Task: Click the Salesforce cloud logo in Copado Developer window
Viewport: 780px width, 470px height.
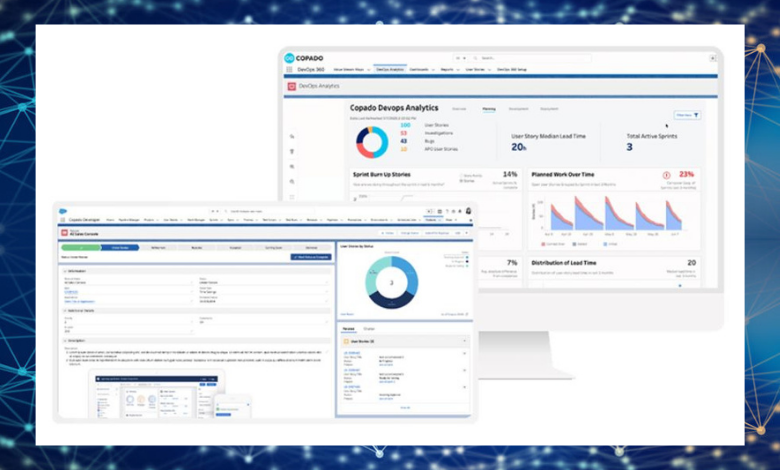Action: coord(63,211)
